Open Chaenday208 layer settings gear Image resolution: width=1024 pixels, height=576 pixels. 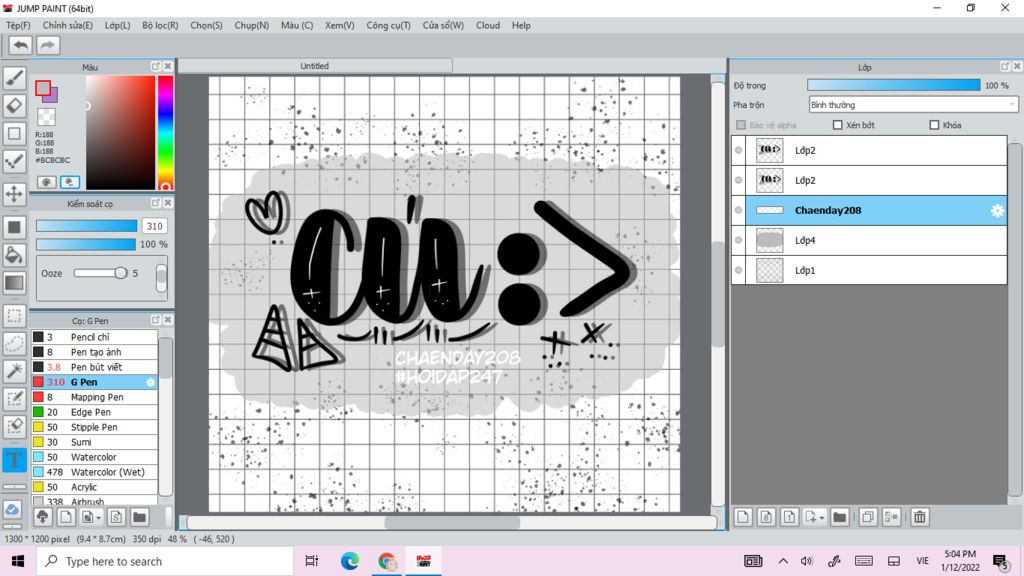point(997,210)
